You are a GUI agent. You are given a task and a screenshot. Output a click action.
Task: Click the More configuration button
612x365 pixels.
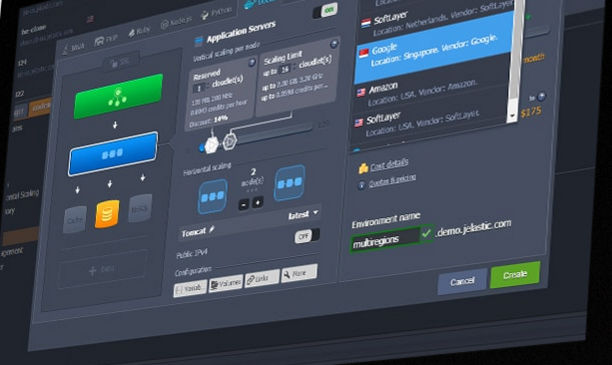coord(299,273)
